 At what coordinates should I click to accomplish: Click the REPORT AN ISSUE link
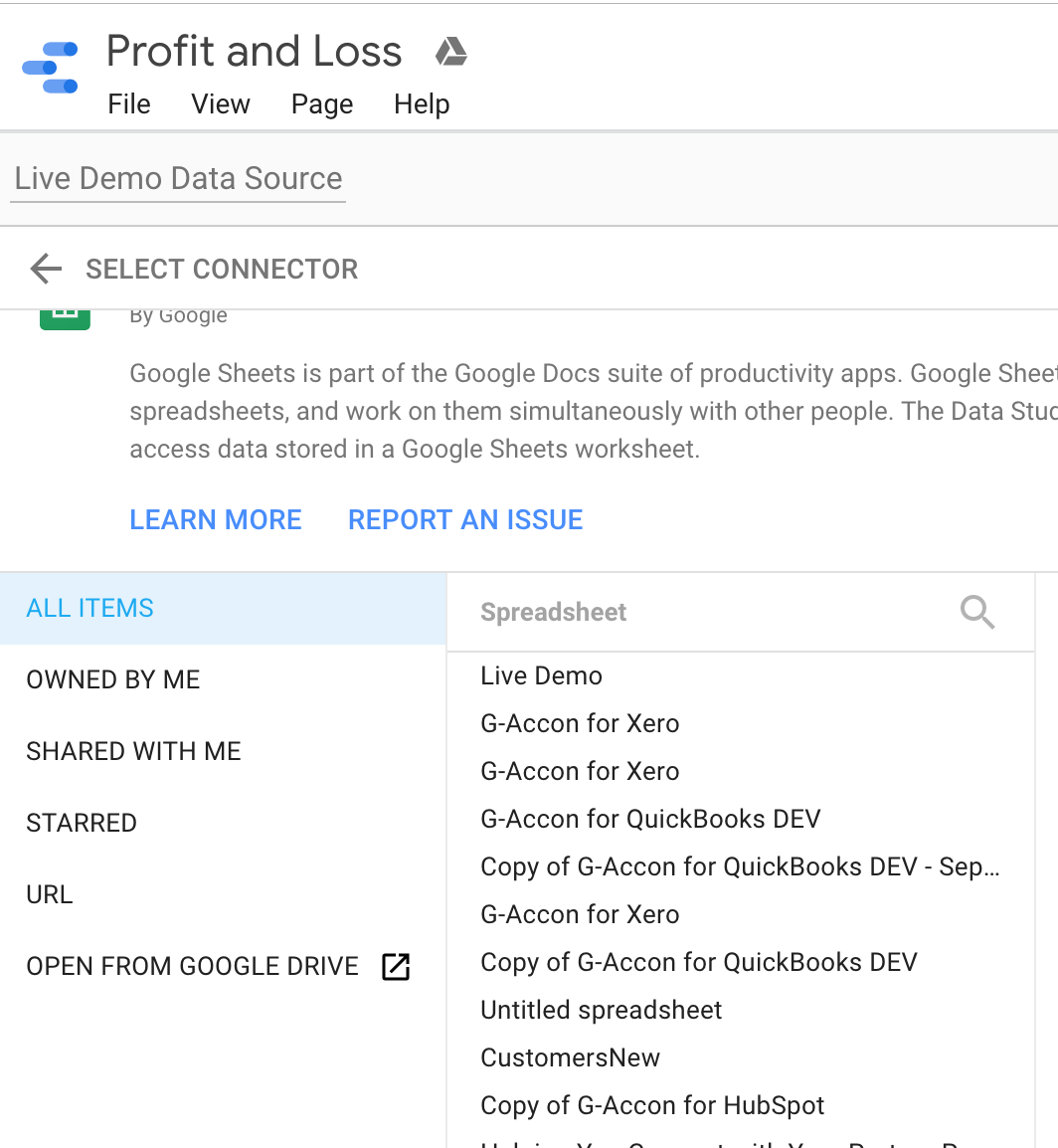pyautogui.click(x=465, y=520)
